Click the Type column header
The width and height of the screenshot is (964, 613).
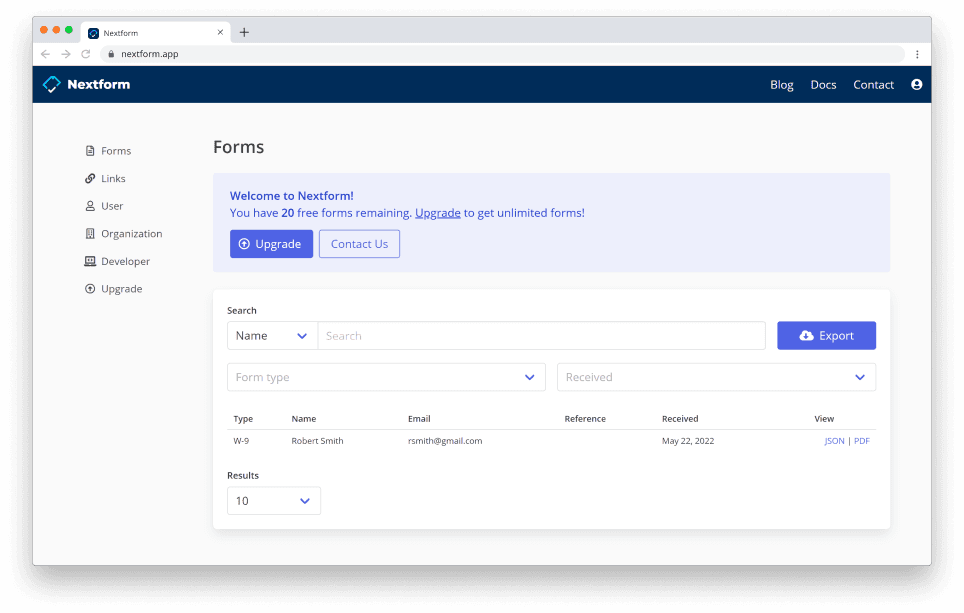pos(243,419)
